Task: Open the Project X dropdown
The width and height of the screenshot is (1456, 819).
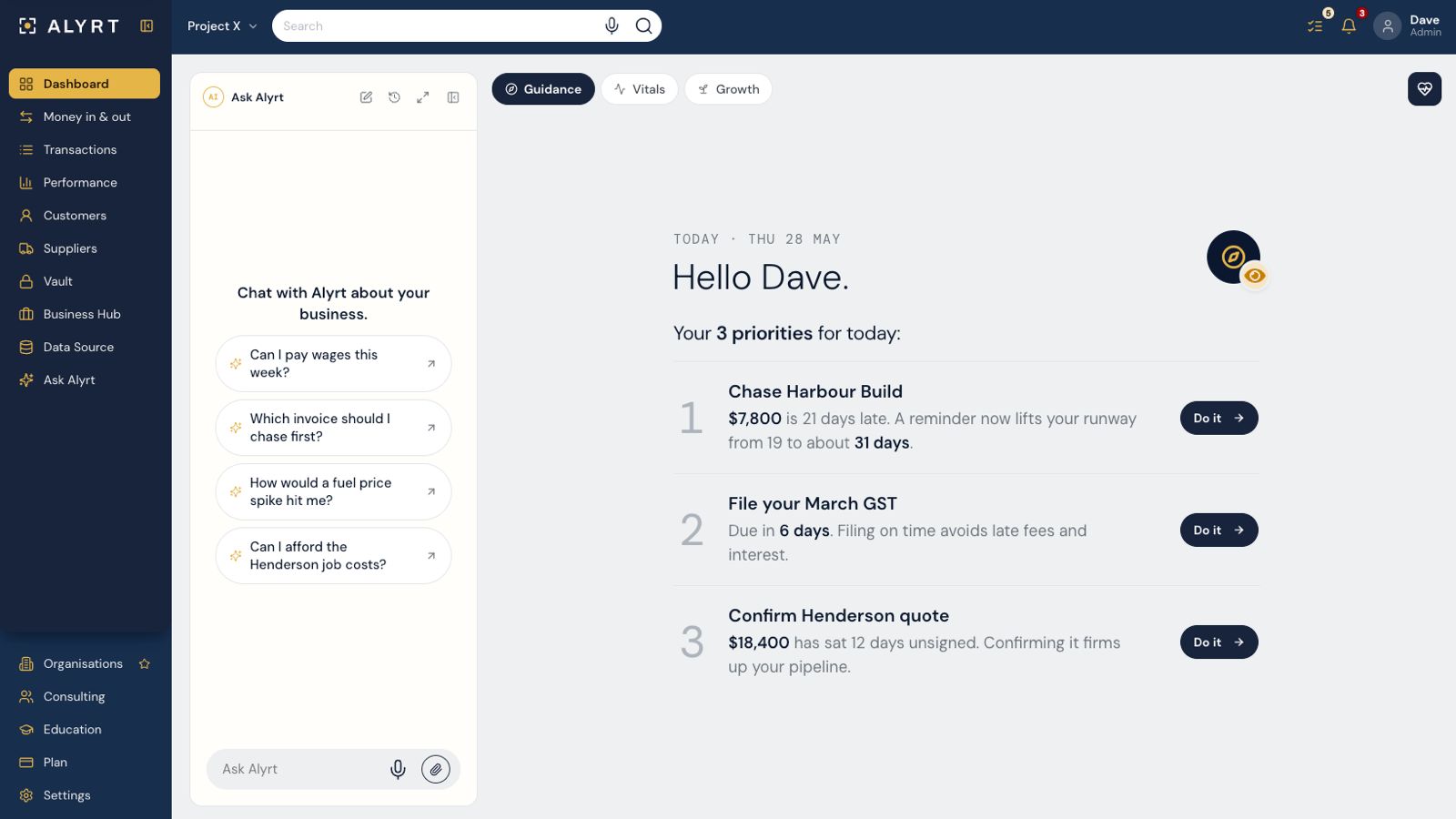Action: pos(222,26)
